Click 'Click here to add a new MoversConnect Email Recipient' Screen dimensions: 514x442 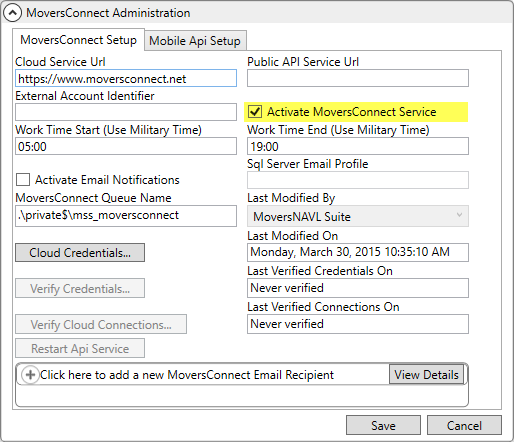[187, 375]
